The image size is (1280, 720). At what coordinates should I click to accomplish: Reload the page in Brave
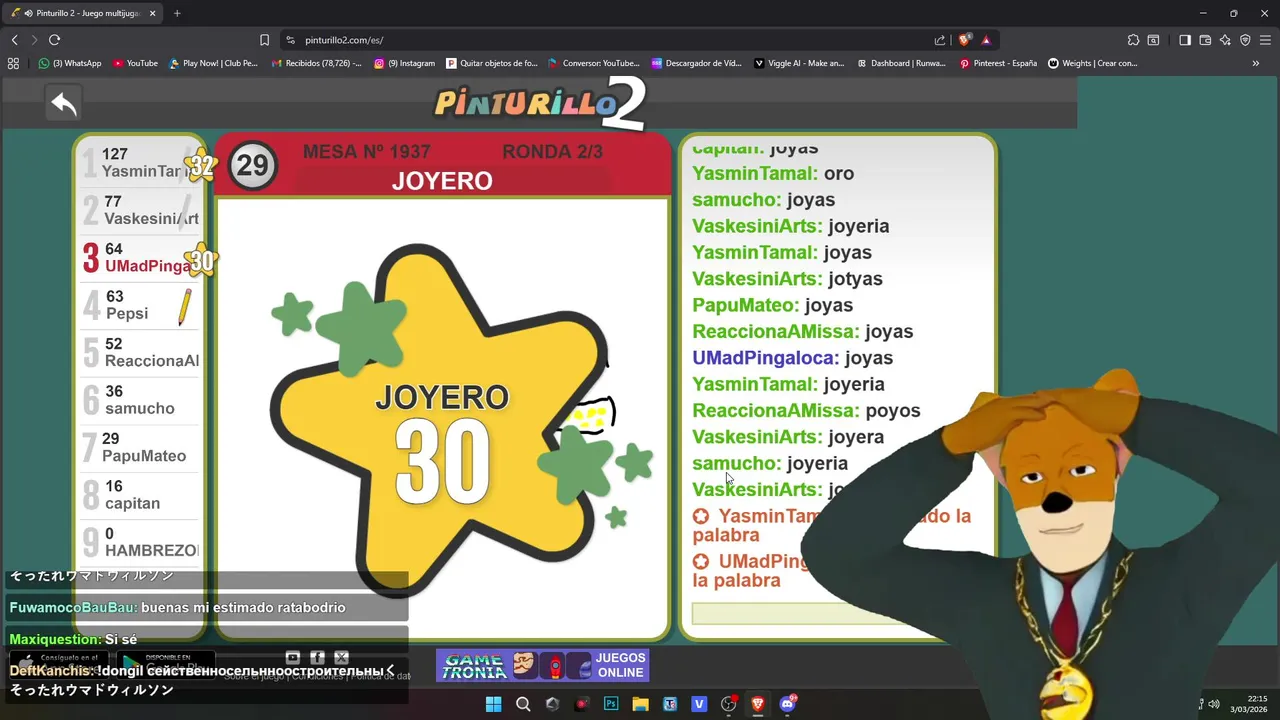[x=54, y=40]
